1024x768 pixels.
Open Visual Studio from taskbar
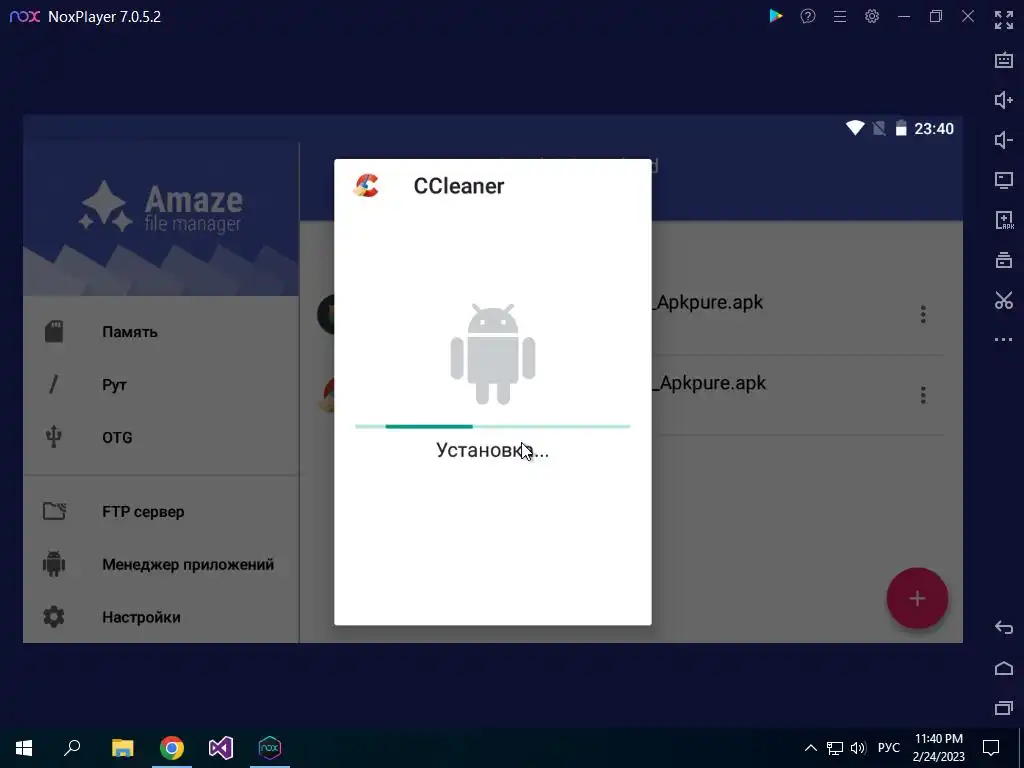click(x=221, y=748)
